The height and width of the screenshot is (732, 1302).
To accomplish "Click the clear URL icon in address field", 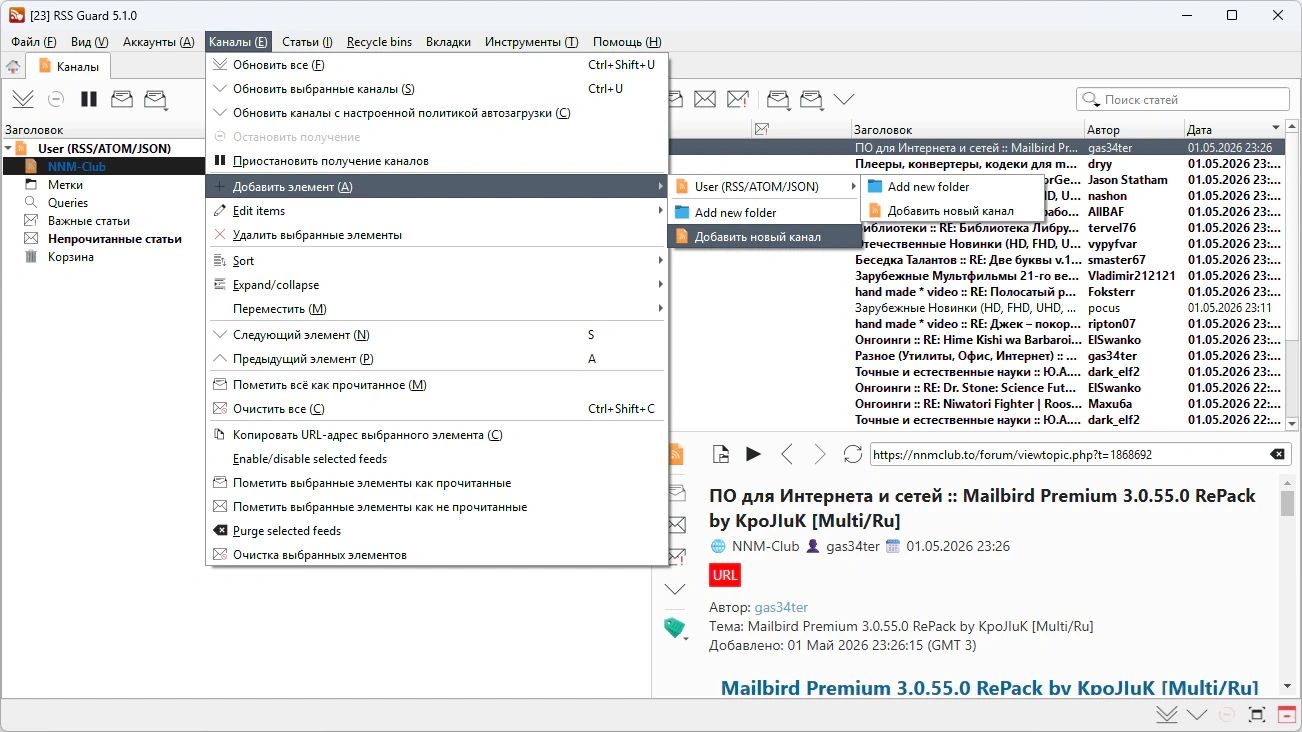I will [1277, 454].
